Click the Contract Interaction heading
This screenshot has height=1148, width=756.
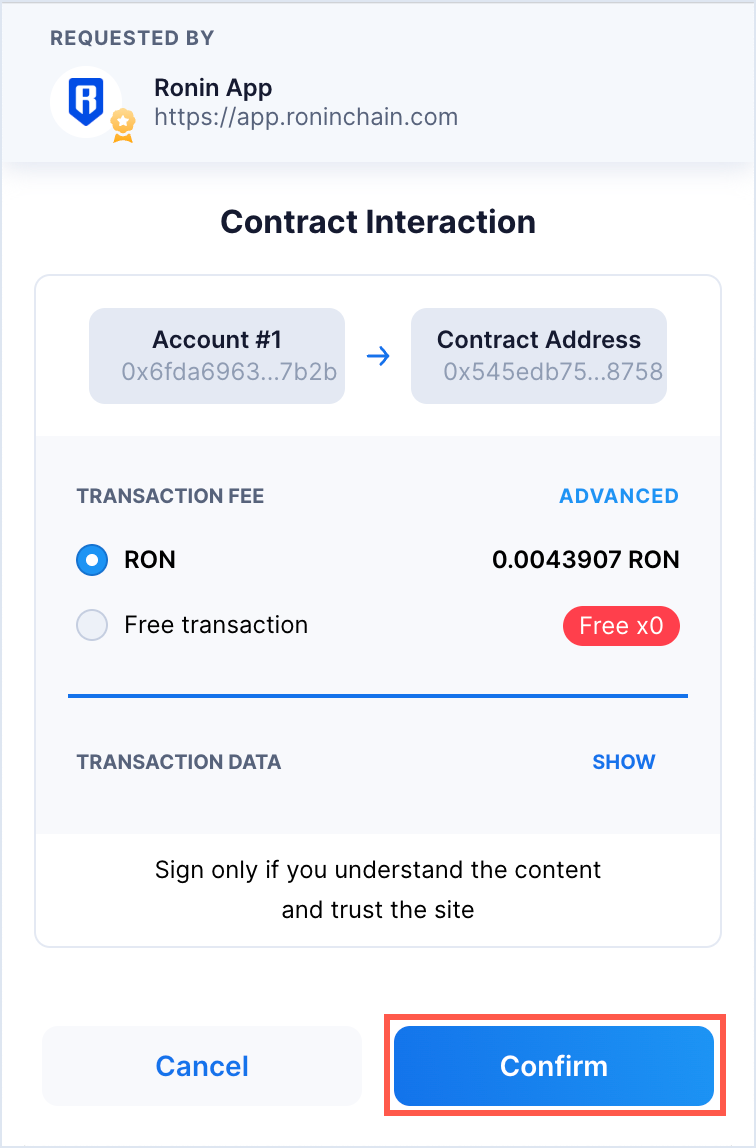(x=378, y=222)
